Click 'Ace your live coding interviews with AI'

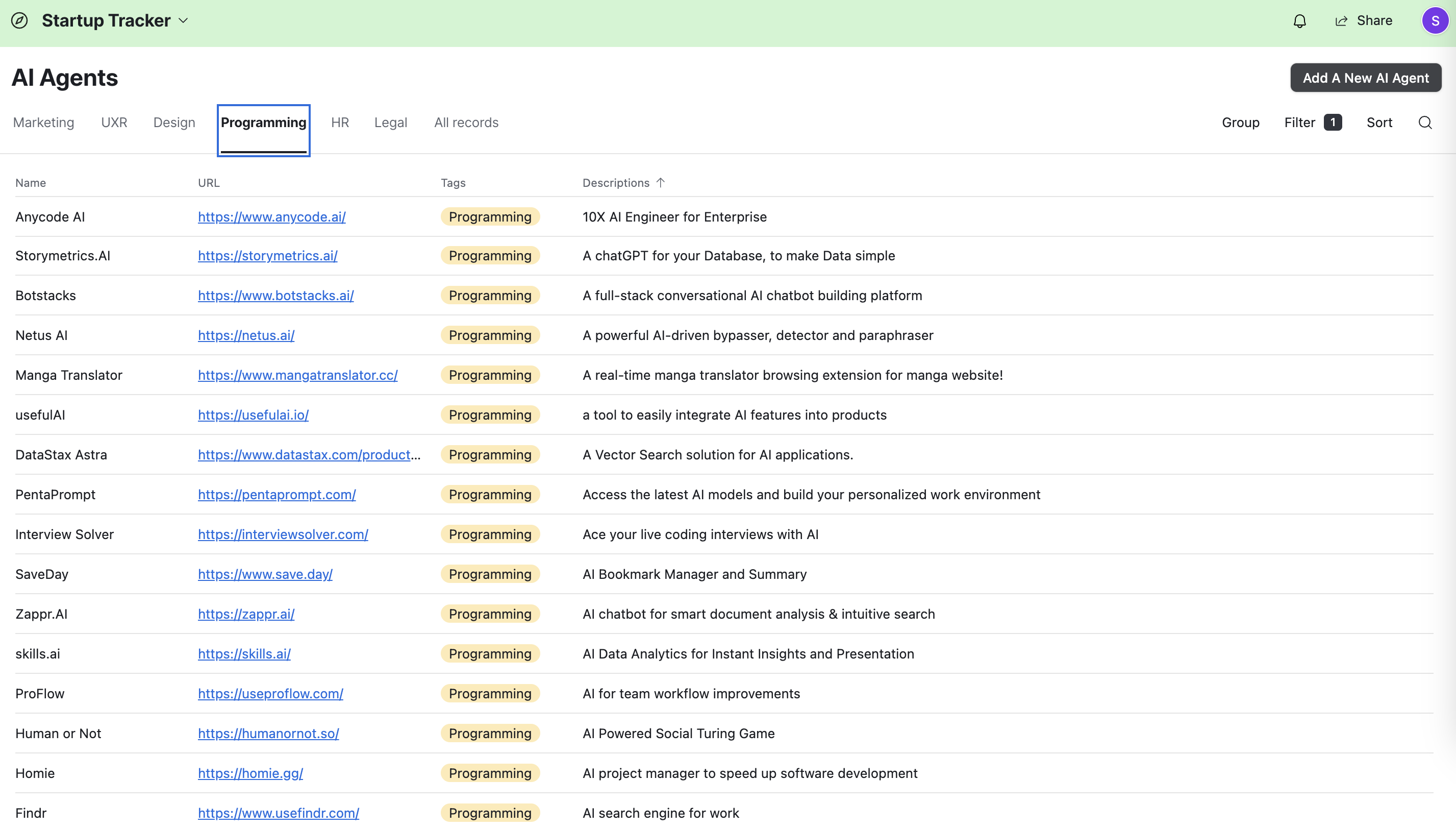pyautogui.click(x=700, y=534)
